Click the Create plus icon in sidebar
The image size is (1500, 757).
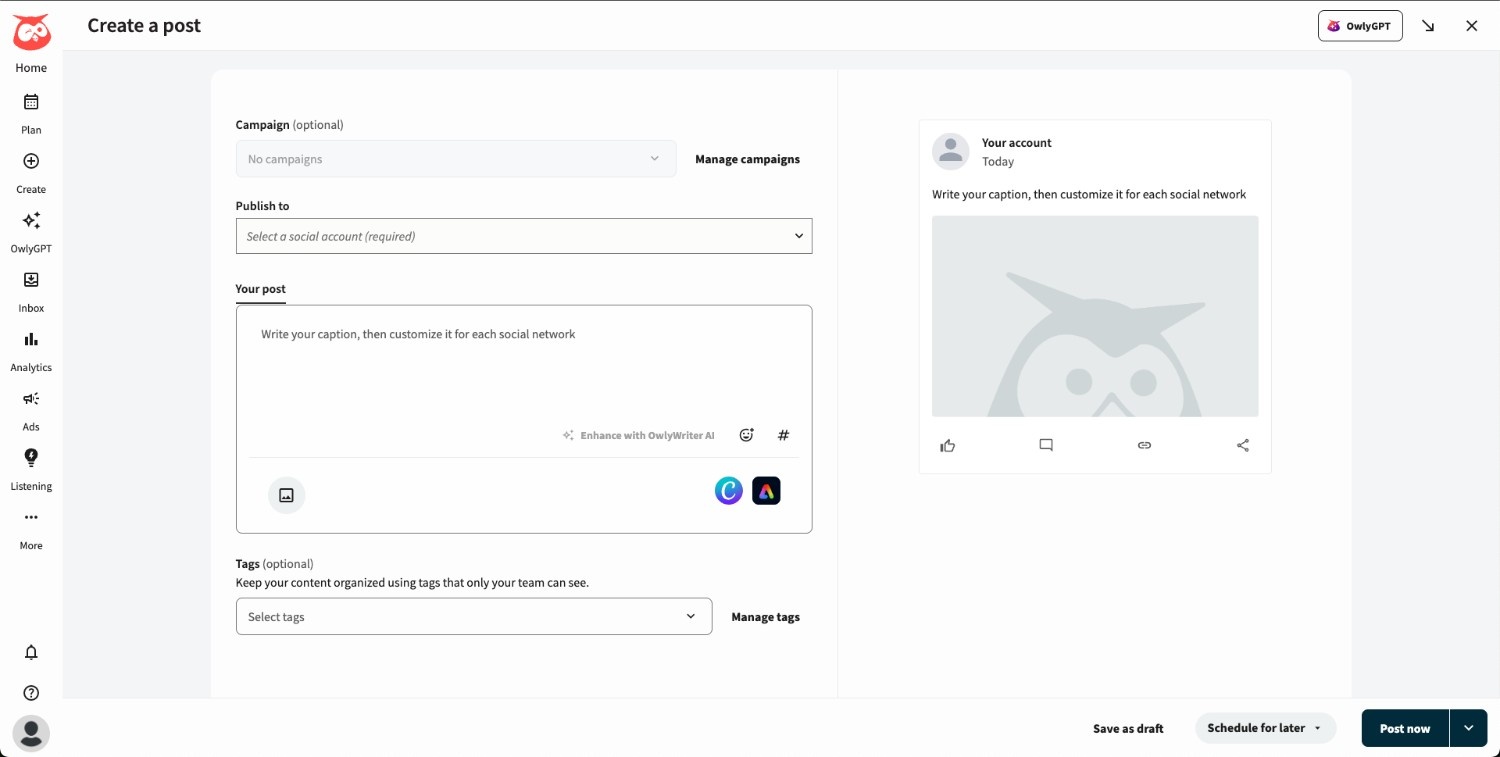coord(31,161)
